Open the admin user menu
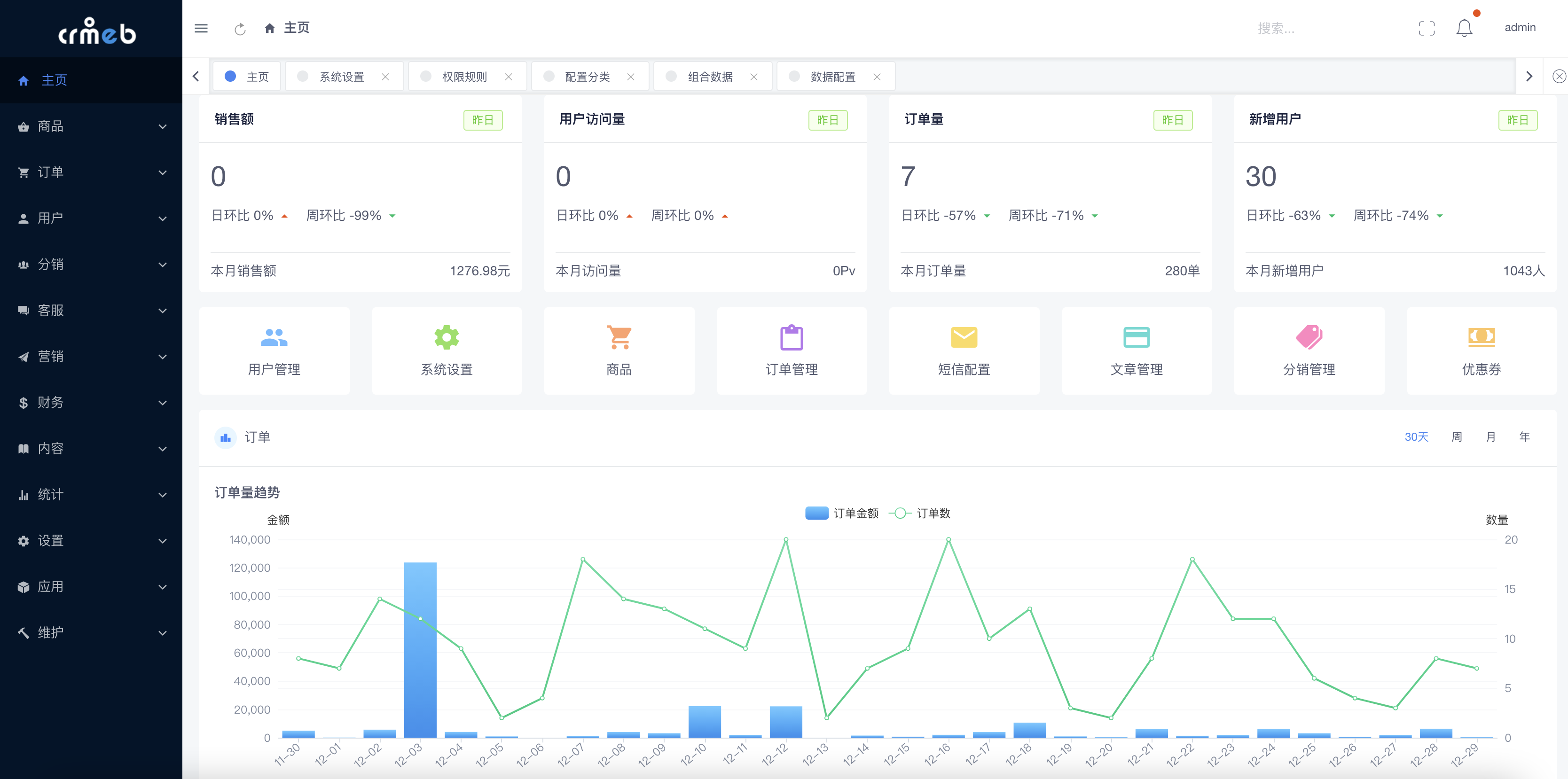 click(x=1520, y=28)
